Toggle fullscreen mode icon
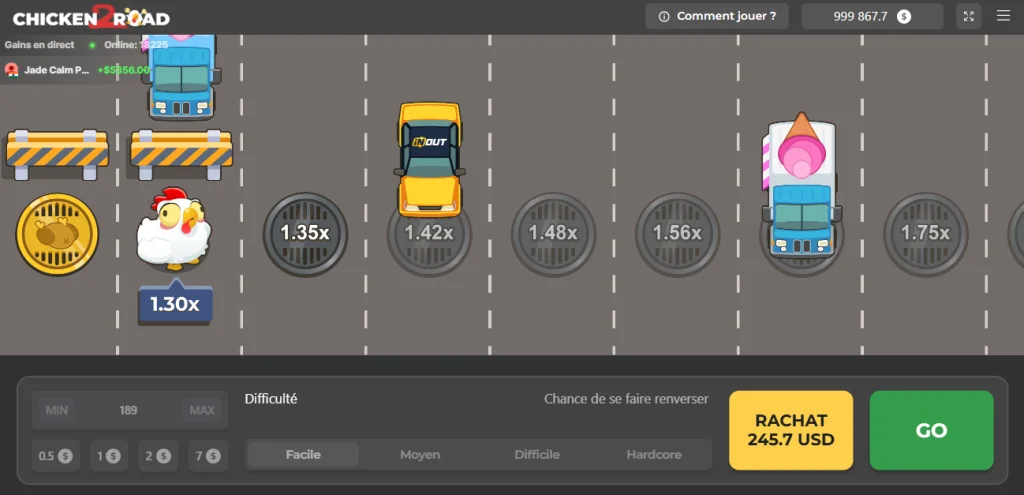The width and height of the screenshot is (1024, 495). click(x=968, y=16)
